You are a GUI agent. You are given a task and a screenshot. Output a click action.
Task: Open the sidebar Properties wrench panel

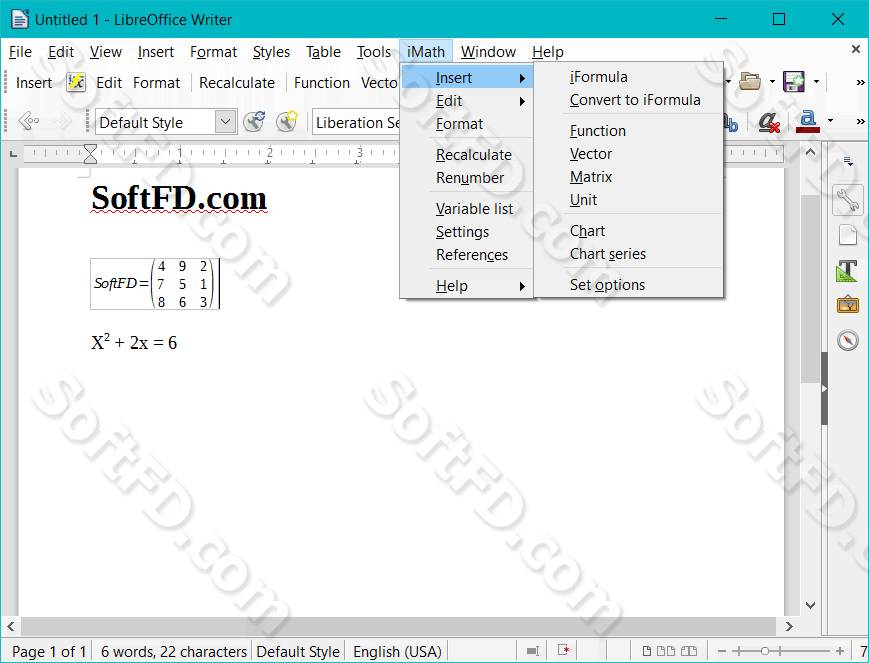pos(847,200)
